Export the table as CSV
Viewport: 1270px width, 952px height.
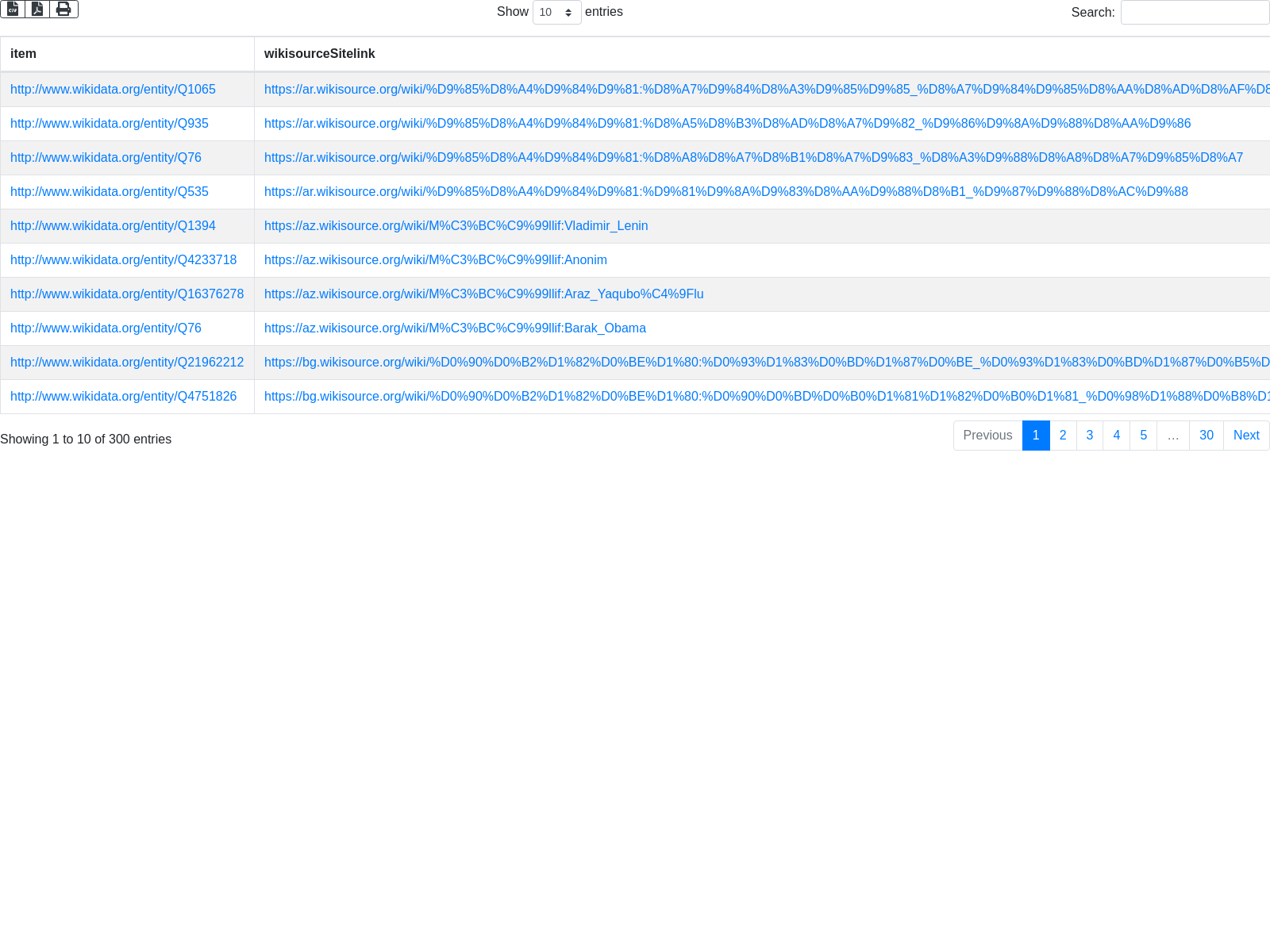point(13,9)
